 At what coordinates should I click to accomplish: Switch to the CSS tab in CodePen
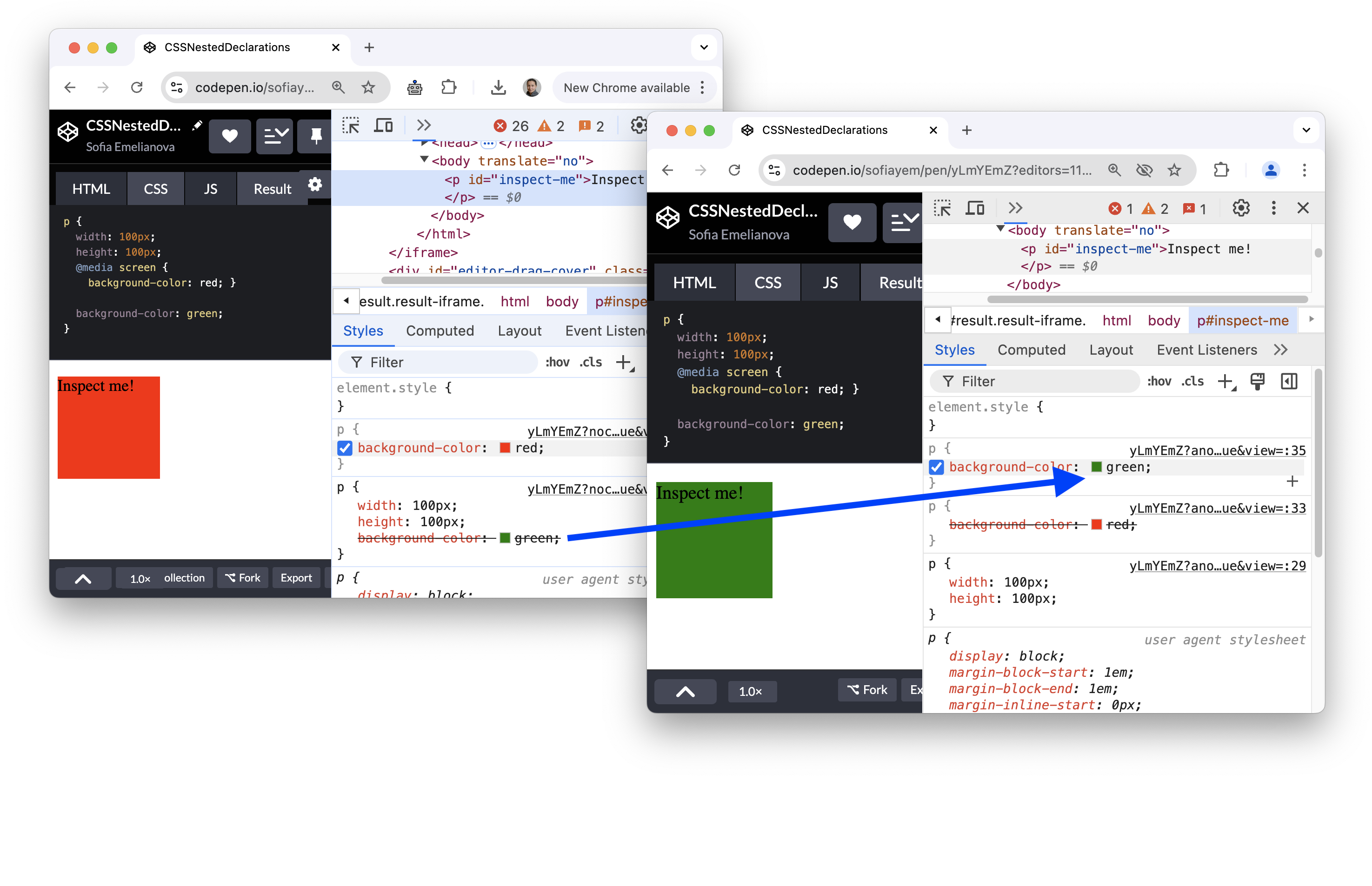[x=155, y=188]
